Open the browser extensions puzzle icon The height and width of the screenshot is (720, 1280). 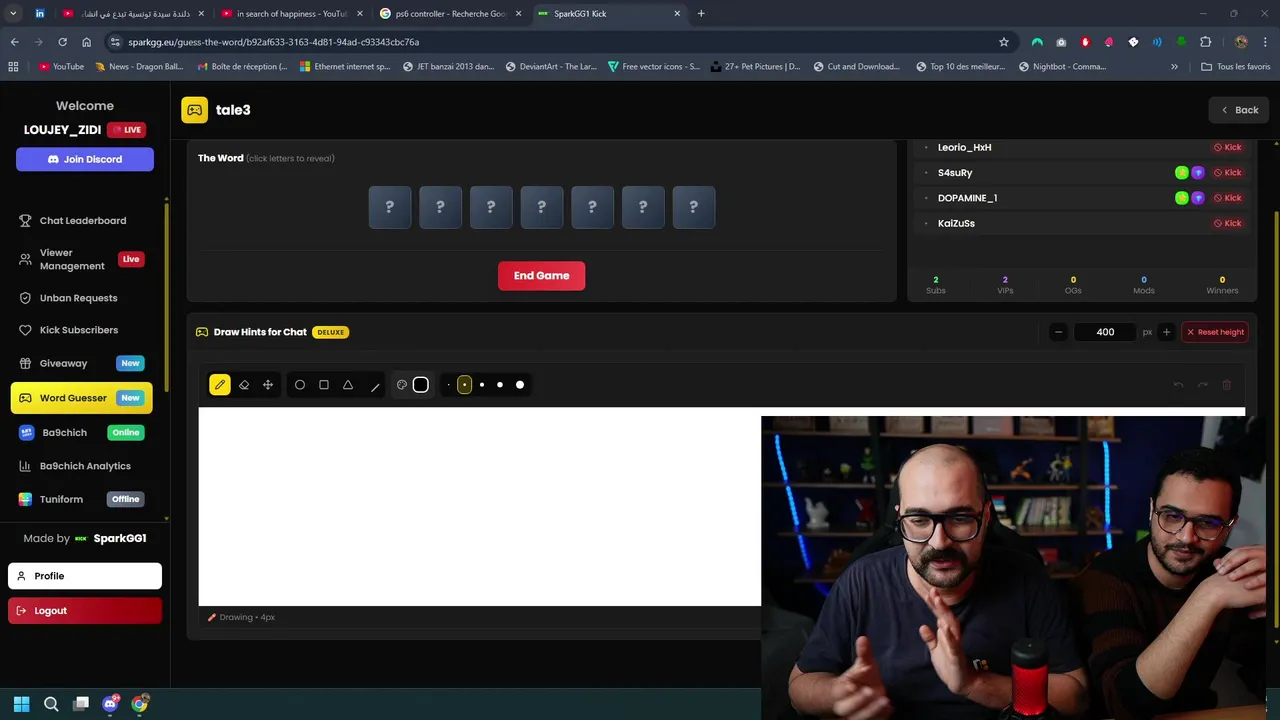coord(1205,42)
